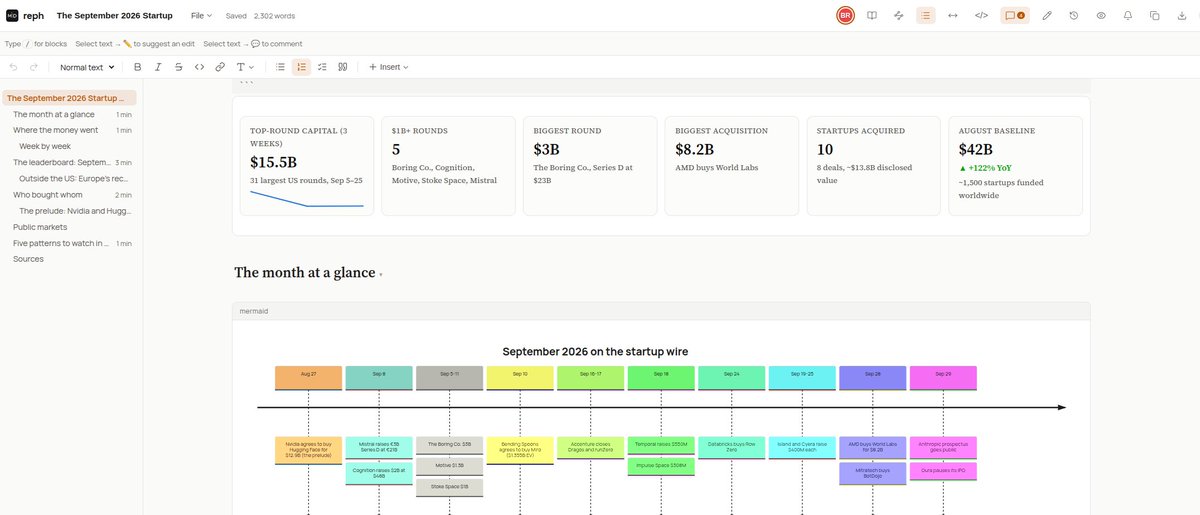Click the $1B+ Rounds card
This screenshot has width=1200, height=515.
(x=448, y=165)
